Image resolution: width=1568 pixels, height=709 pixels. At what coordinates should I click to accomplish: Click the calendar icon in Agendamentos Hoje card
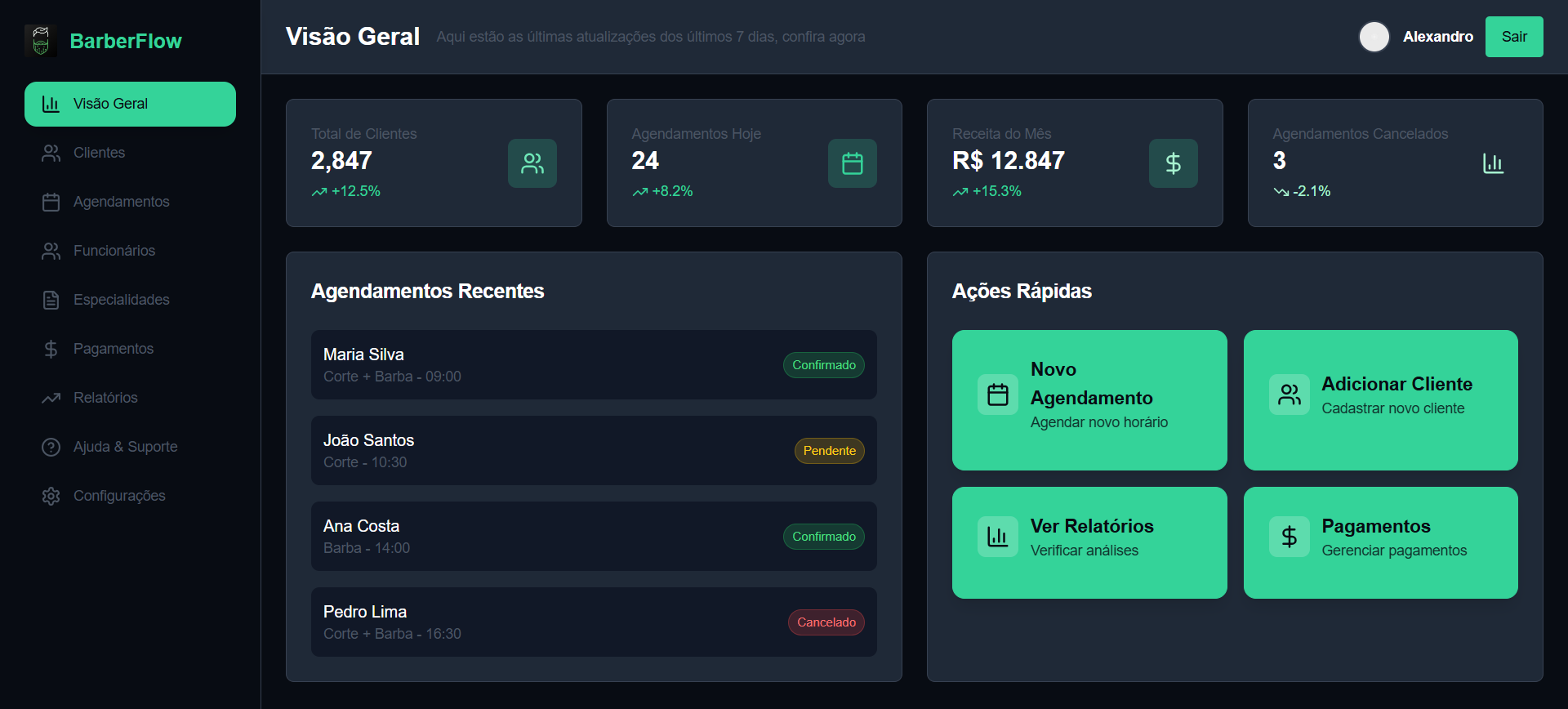pos(852,163)
